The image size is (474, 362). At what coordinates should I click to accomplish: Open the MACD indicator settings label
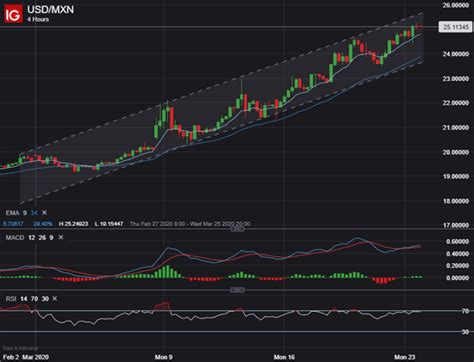click(15, 237)
